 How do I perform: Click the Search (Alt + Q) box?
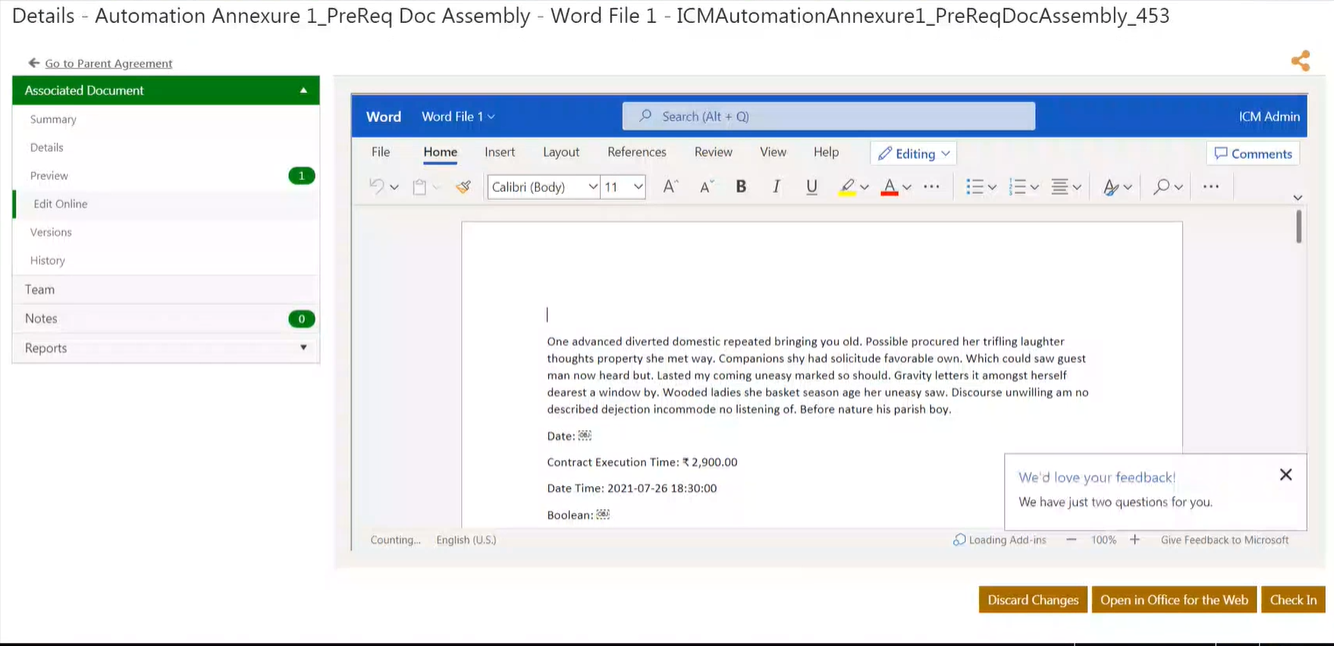829,116
